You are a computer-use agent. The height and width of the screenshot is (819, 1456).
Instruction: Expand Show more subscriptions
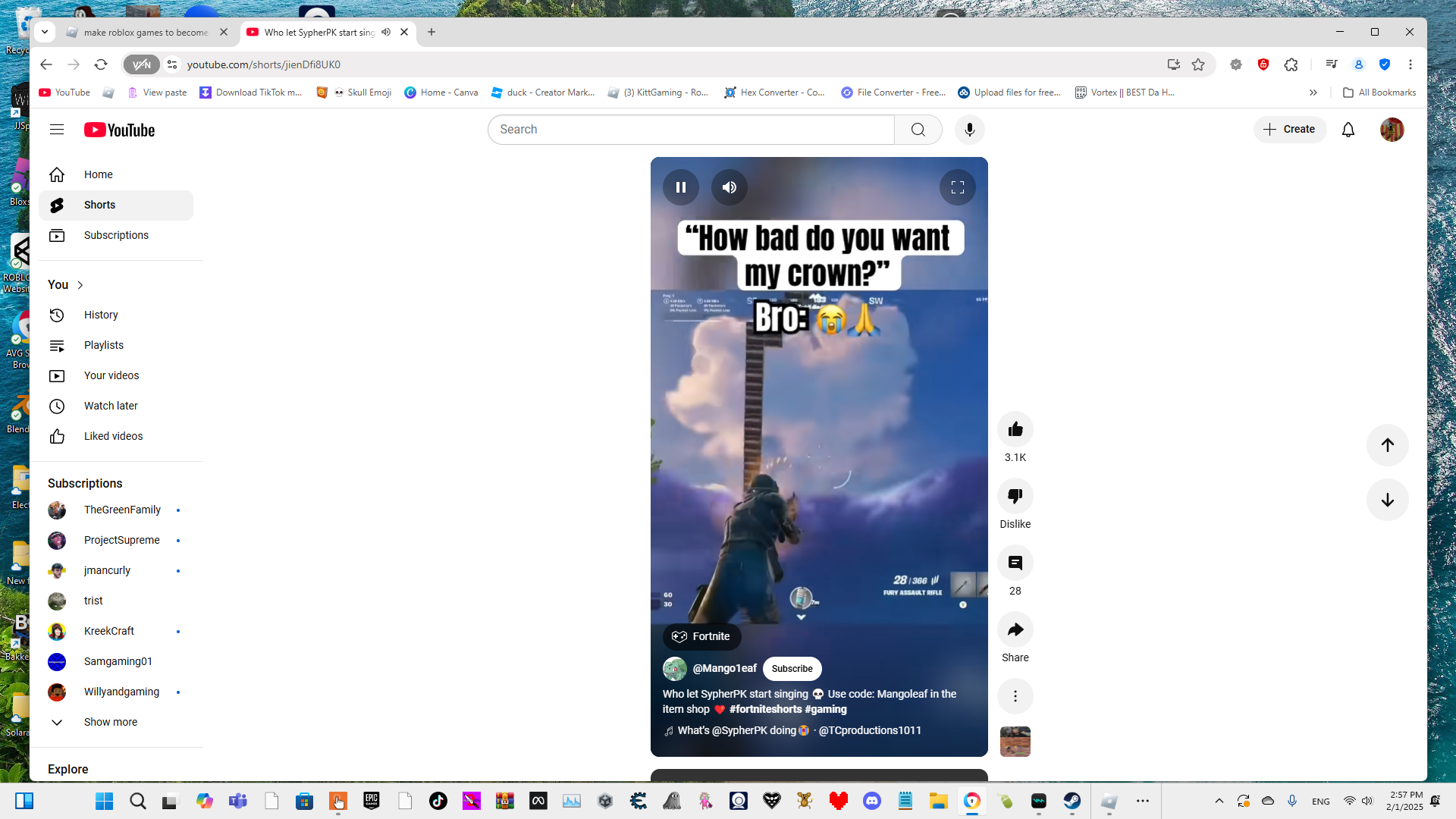coord(110,722)
